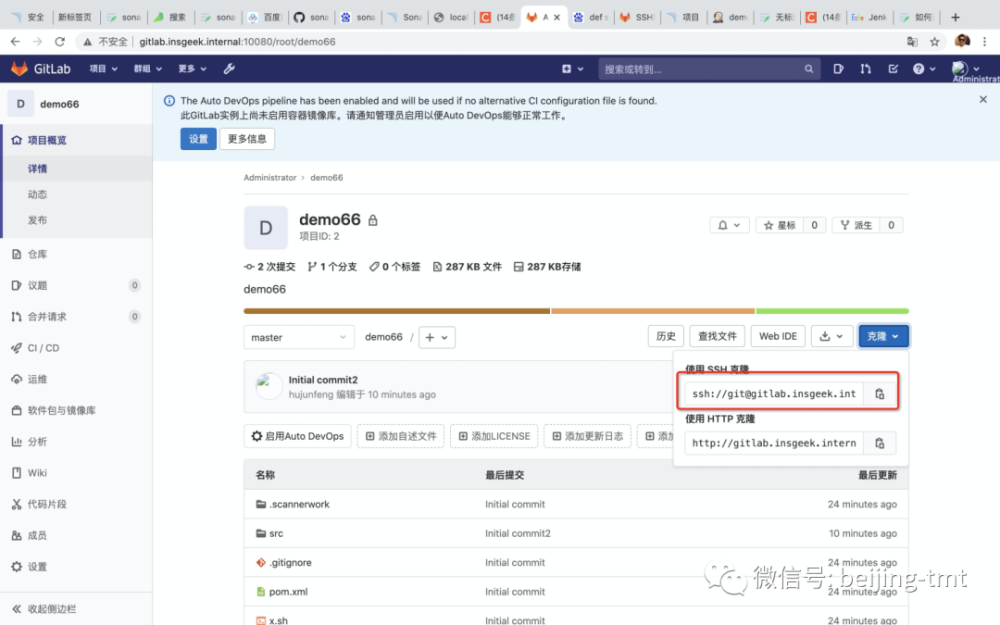
Task: Select 项目概览 in the sidebar
Action: [77, 140]
